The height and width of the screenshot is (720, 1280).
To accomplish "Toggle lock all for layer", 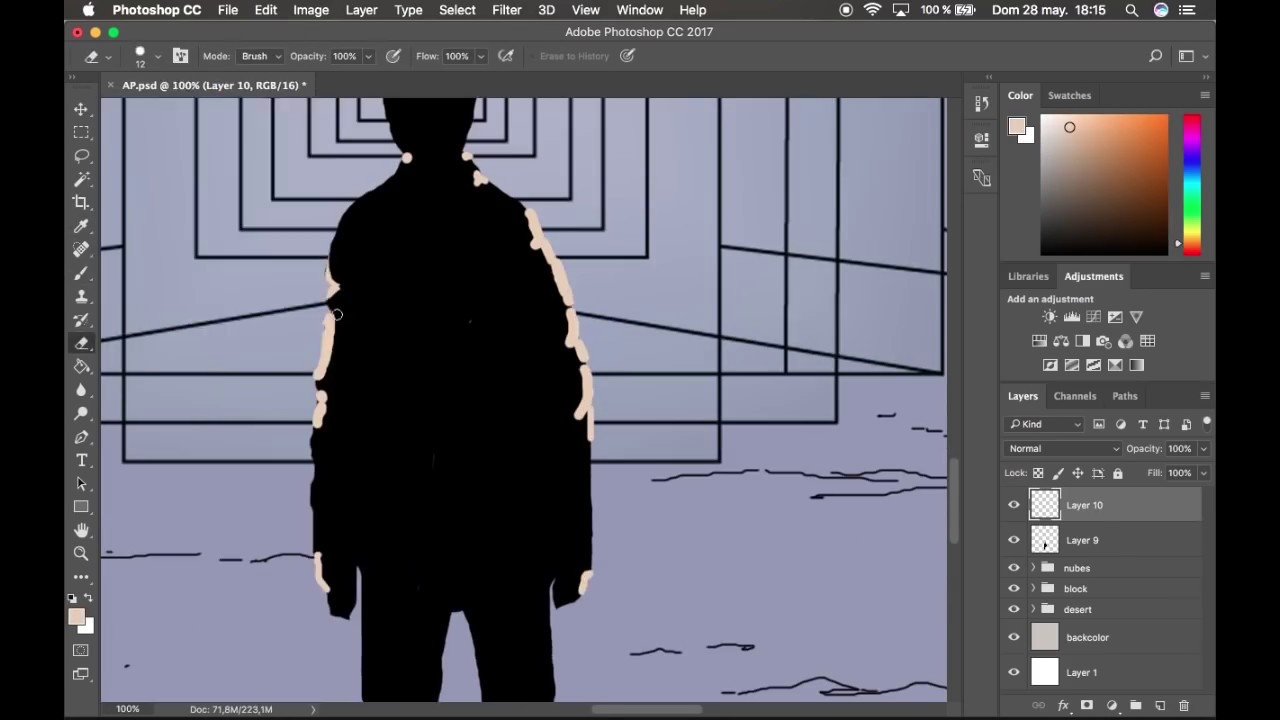I will tap(1118, 473).
